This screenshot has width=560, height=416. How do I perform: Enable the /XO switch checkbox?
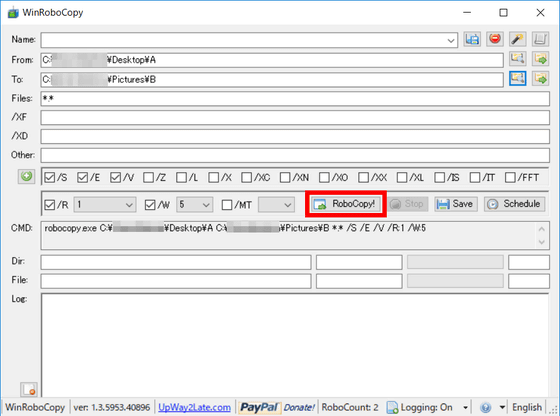pyautogui.click(x=324, y=177)
